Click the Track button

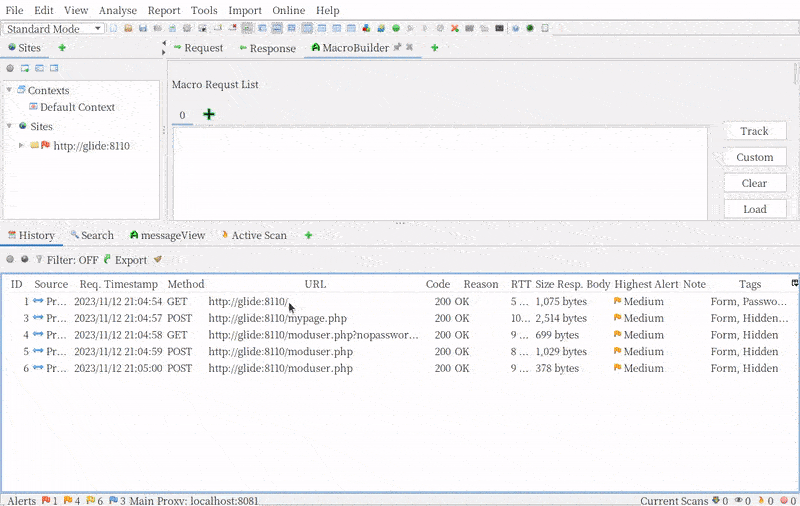click(755, 131)
